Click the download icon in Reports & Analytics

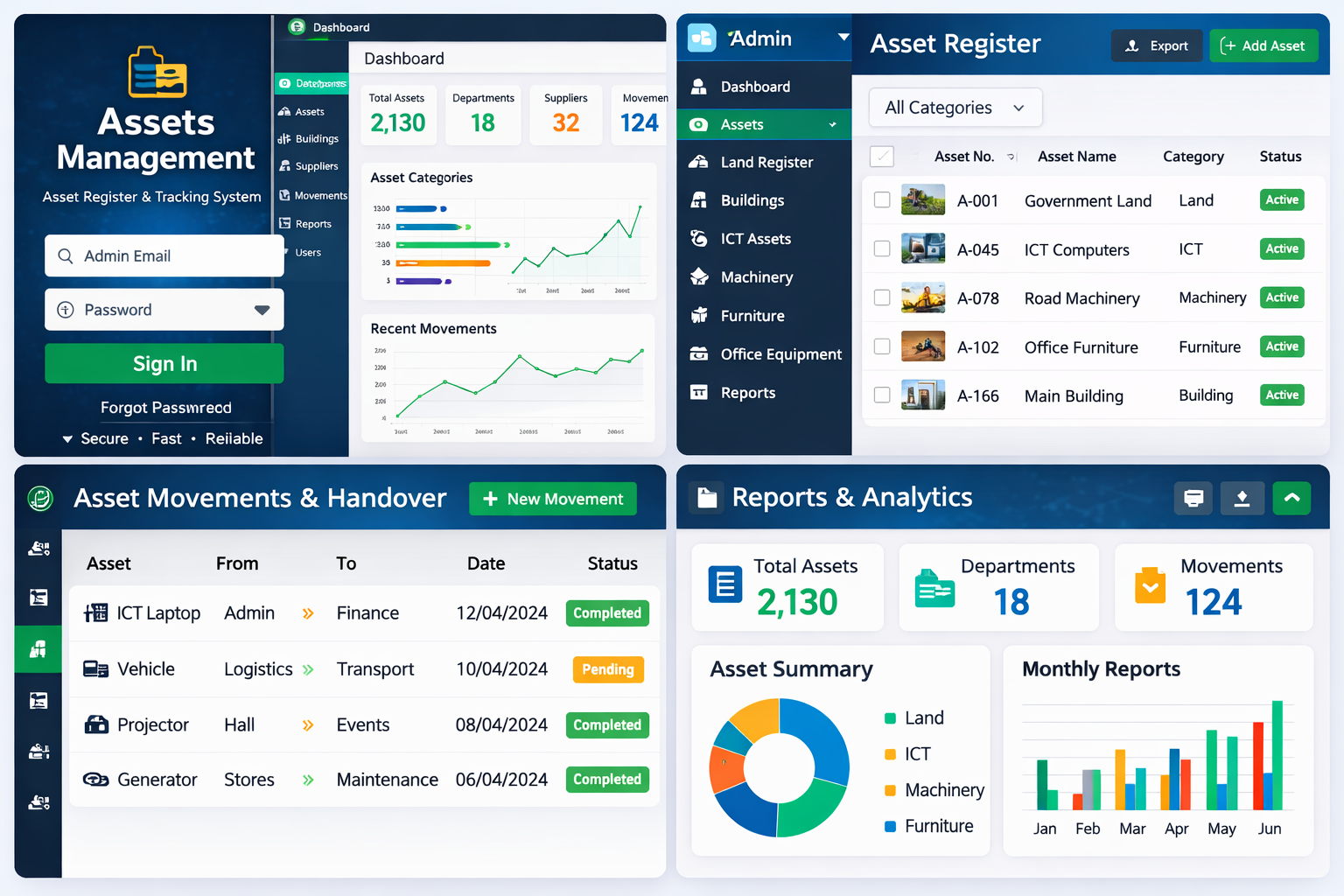click(1242, 498)
